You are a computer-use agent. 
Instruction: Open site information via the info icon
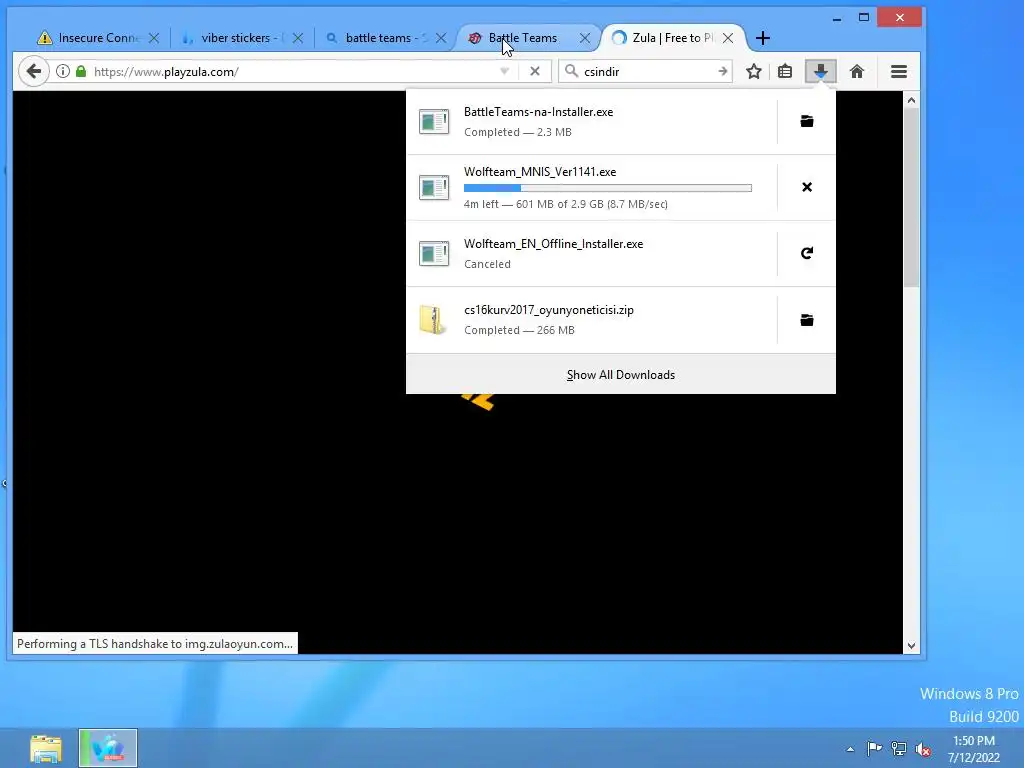(x=63, y=71)
